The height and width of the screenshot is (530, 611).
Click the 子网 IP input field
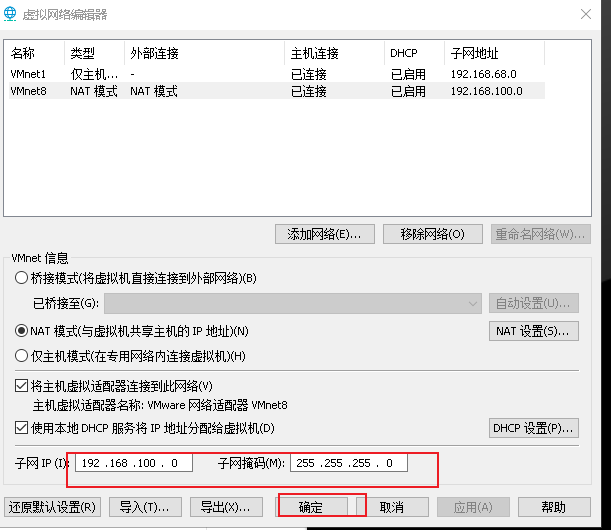(134, 463)
